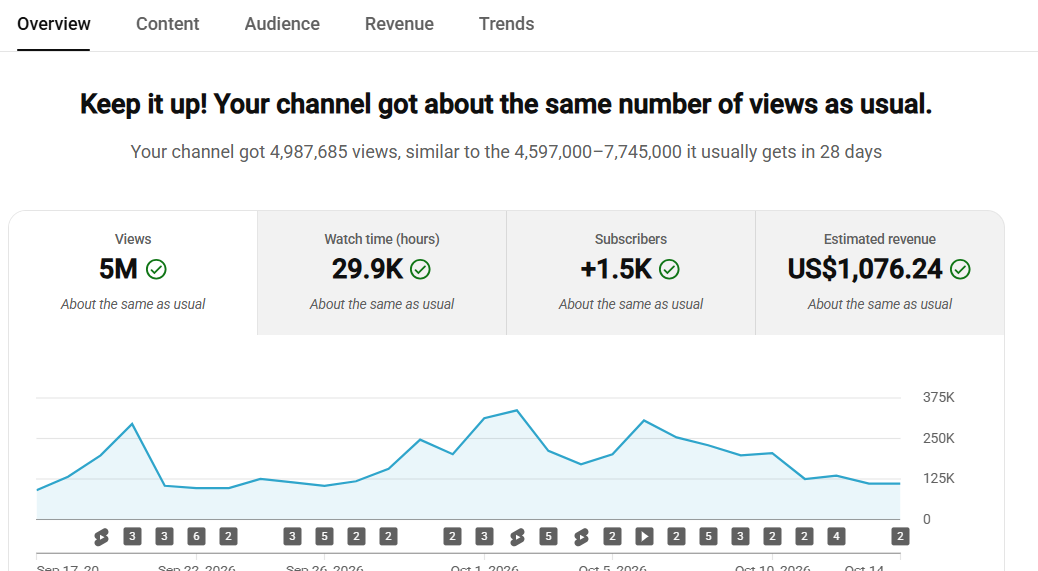
Task: Click the badge 2 directly left of badge 4
Action: tap(804, 537)
